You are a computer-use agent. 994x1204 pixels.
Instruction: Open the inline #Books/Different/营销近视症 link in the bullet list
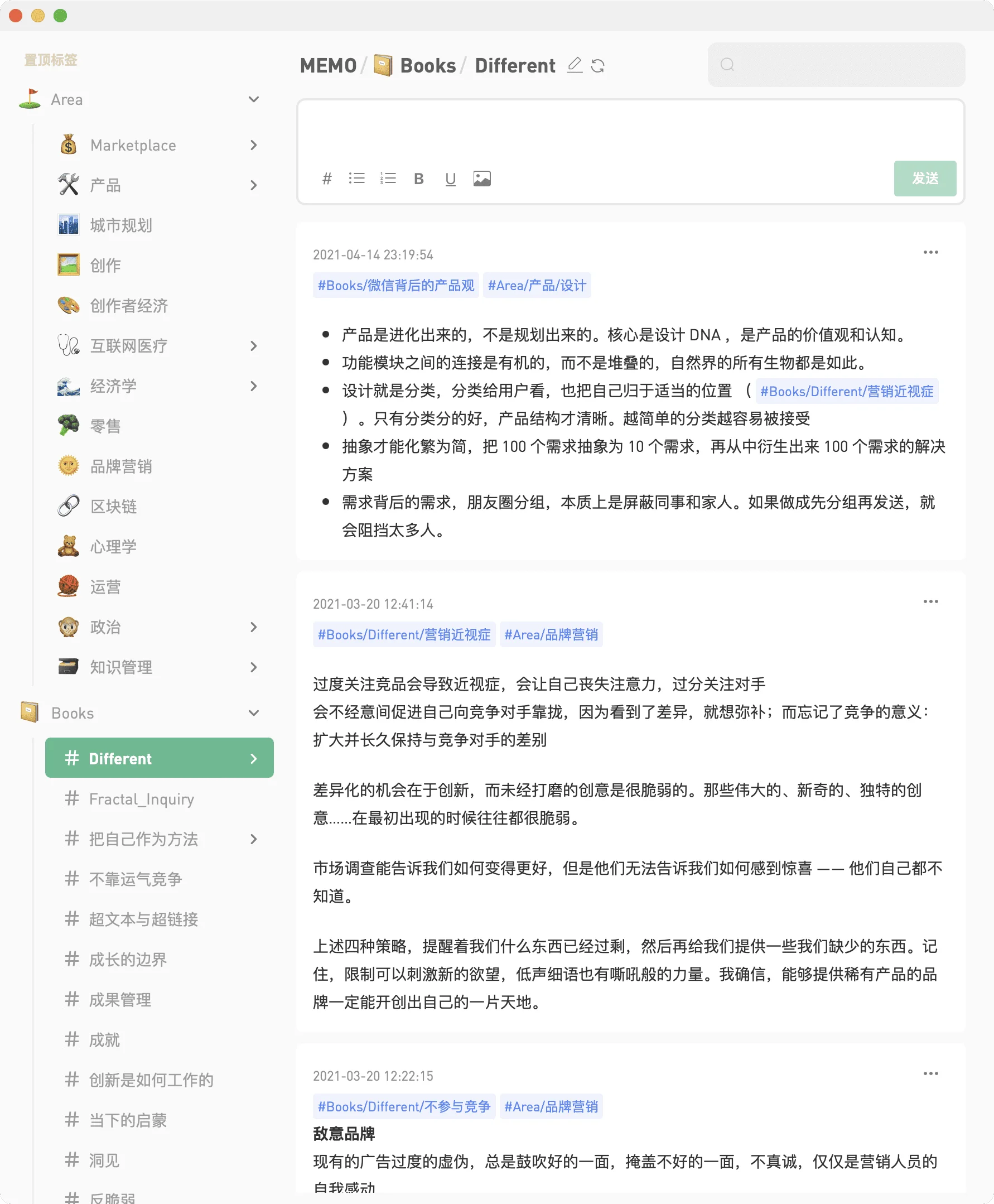point(847,391)
